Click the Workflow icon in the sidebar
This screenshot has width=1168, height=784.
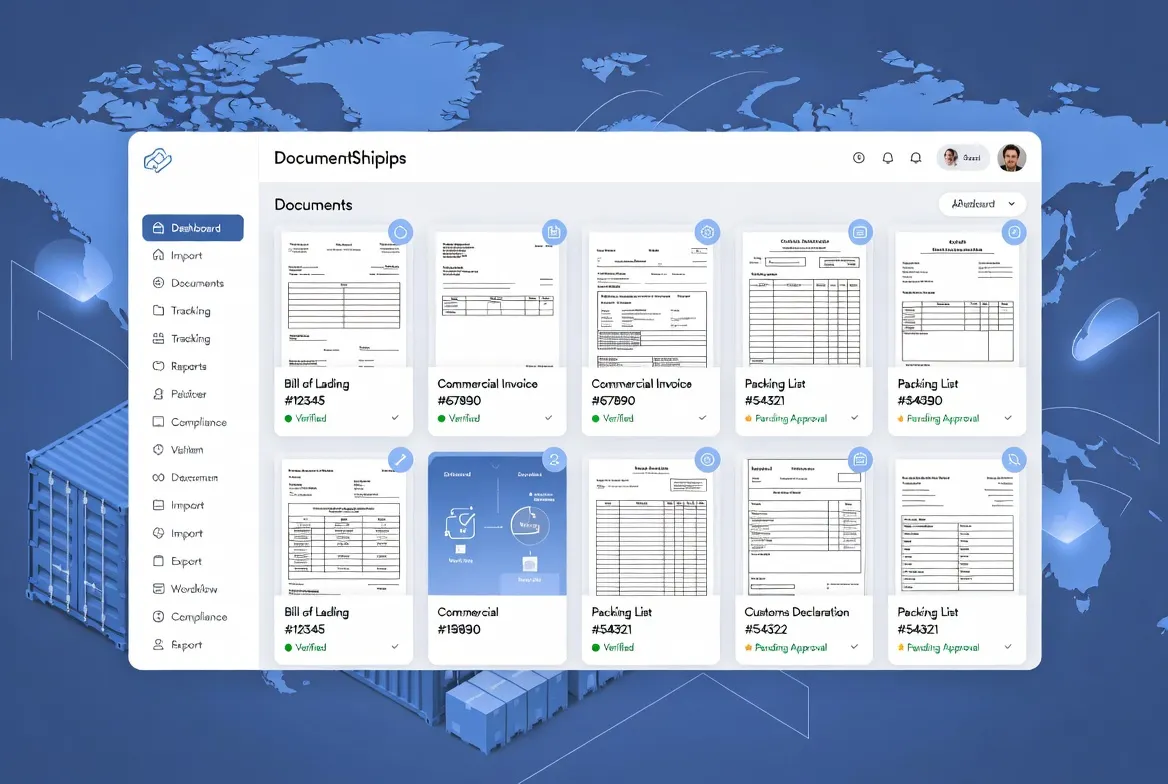160,588
